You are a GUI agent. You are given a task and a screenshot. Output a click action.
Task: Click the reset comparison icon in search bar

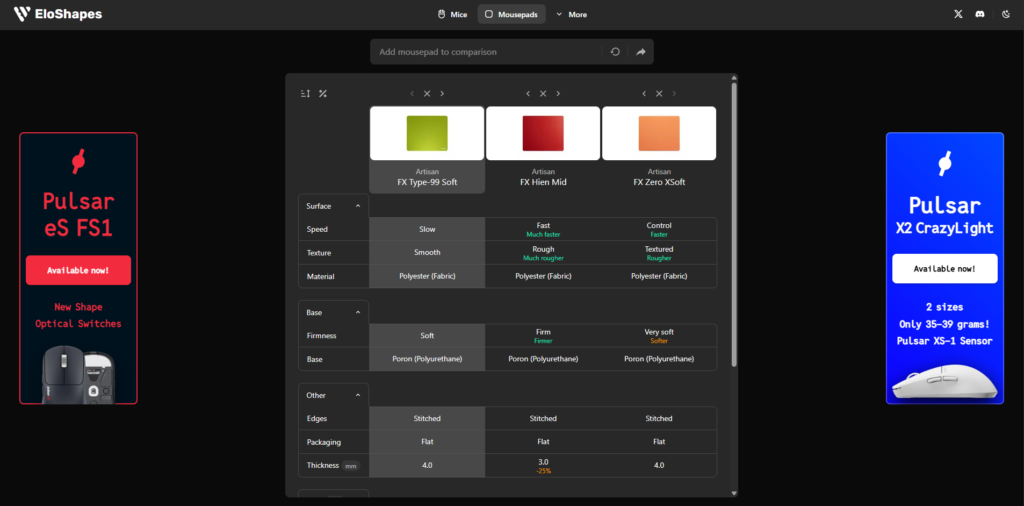pyautogui.click(x=615, y=52)
